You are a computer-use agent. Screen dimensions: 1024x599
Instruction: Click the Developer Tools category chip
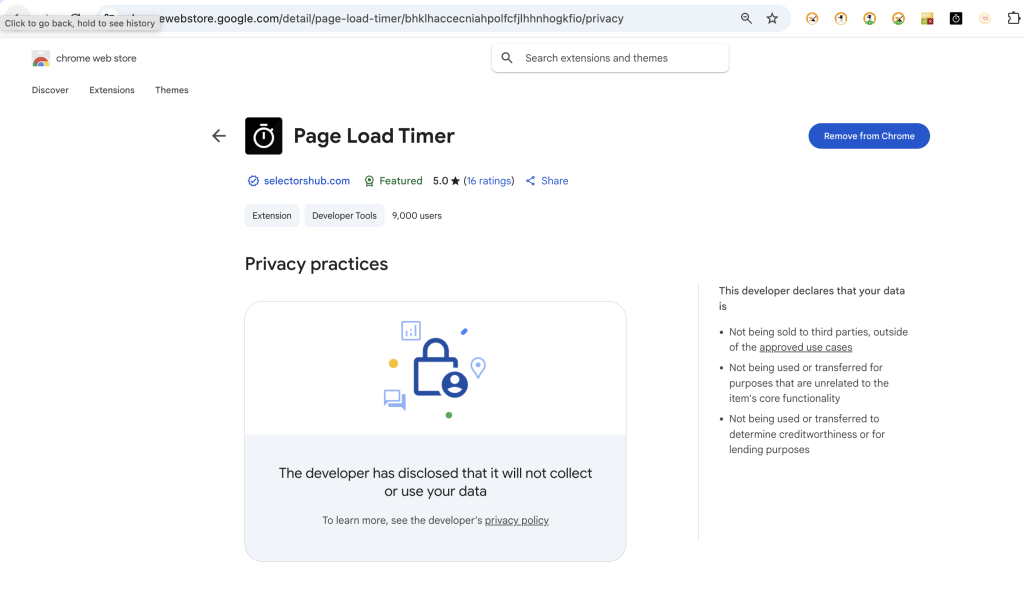(344, 215)
